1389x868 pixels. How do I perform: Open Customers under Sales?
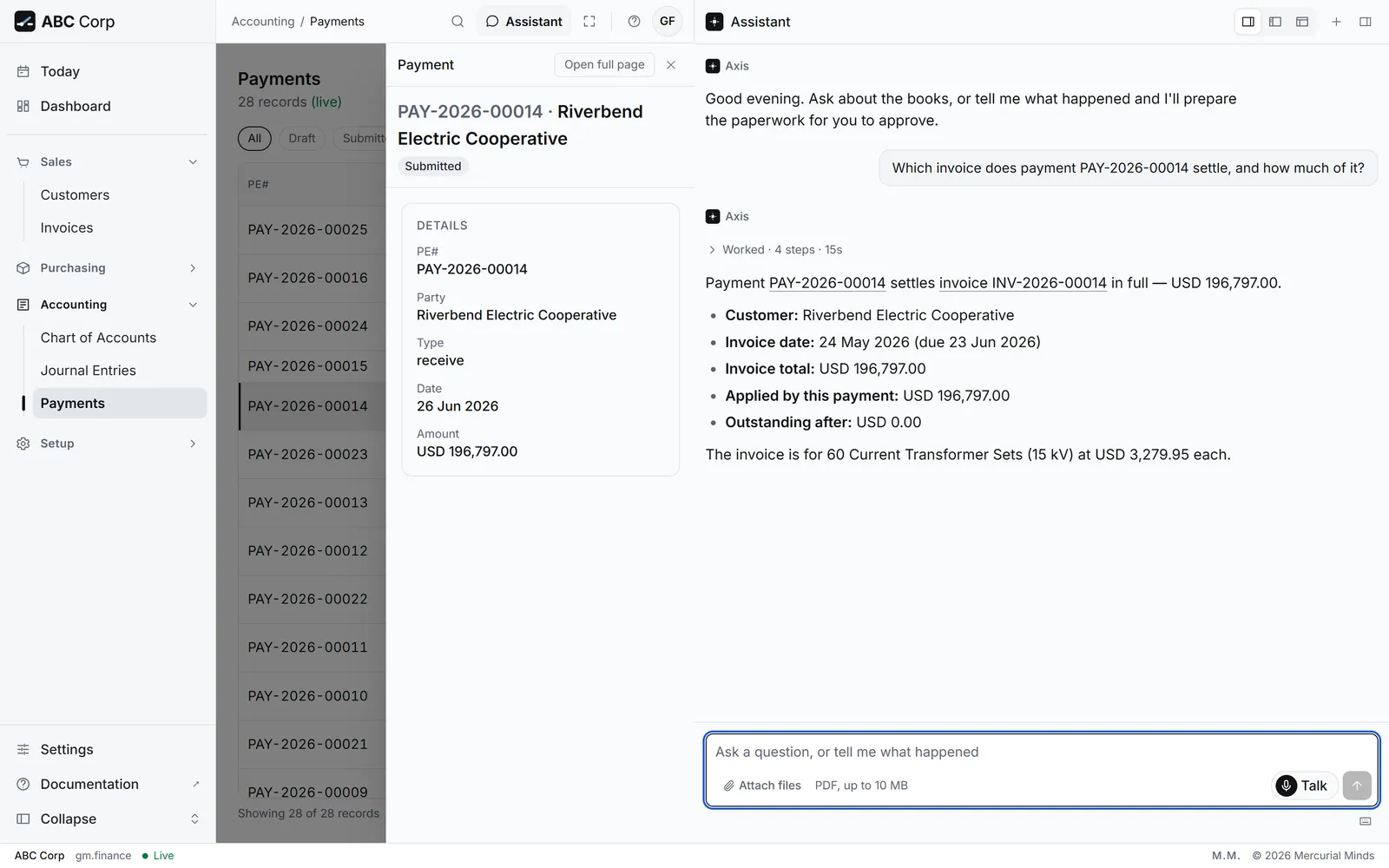(x=120, y=195)
